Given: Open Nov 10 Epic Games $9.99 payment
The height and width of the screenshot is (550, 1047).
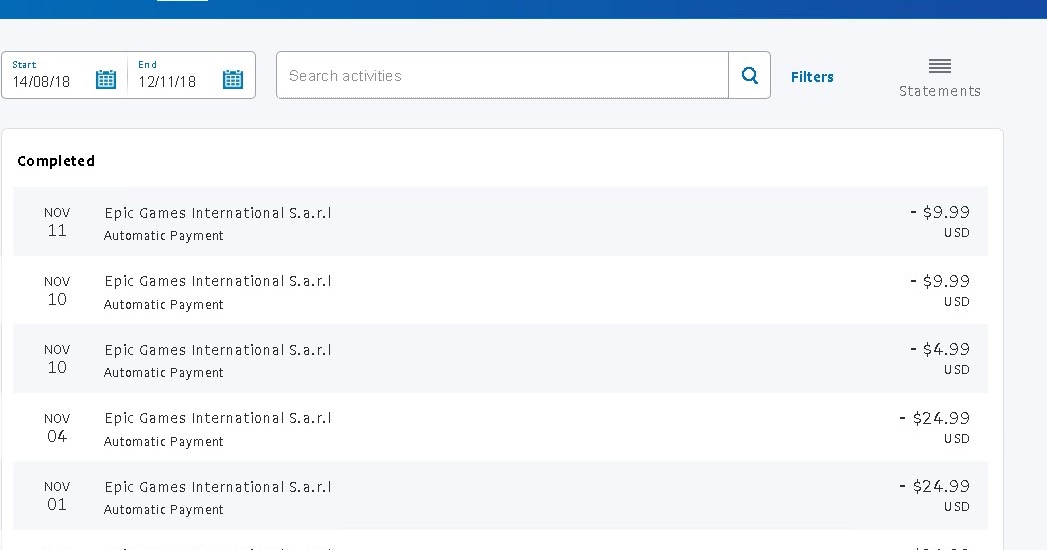Looking at the screenshot, I should tap(500, 290).
